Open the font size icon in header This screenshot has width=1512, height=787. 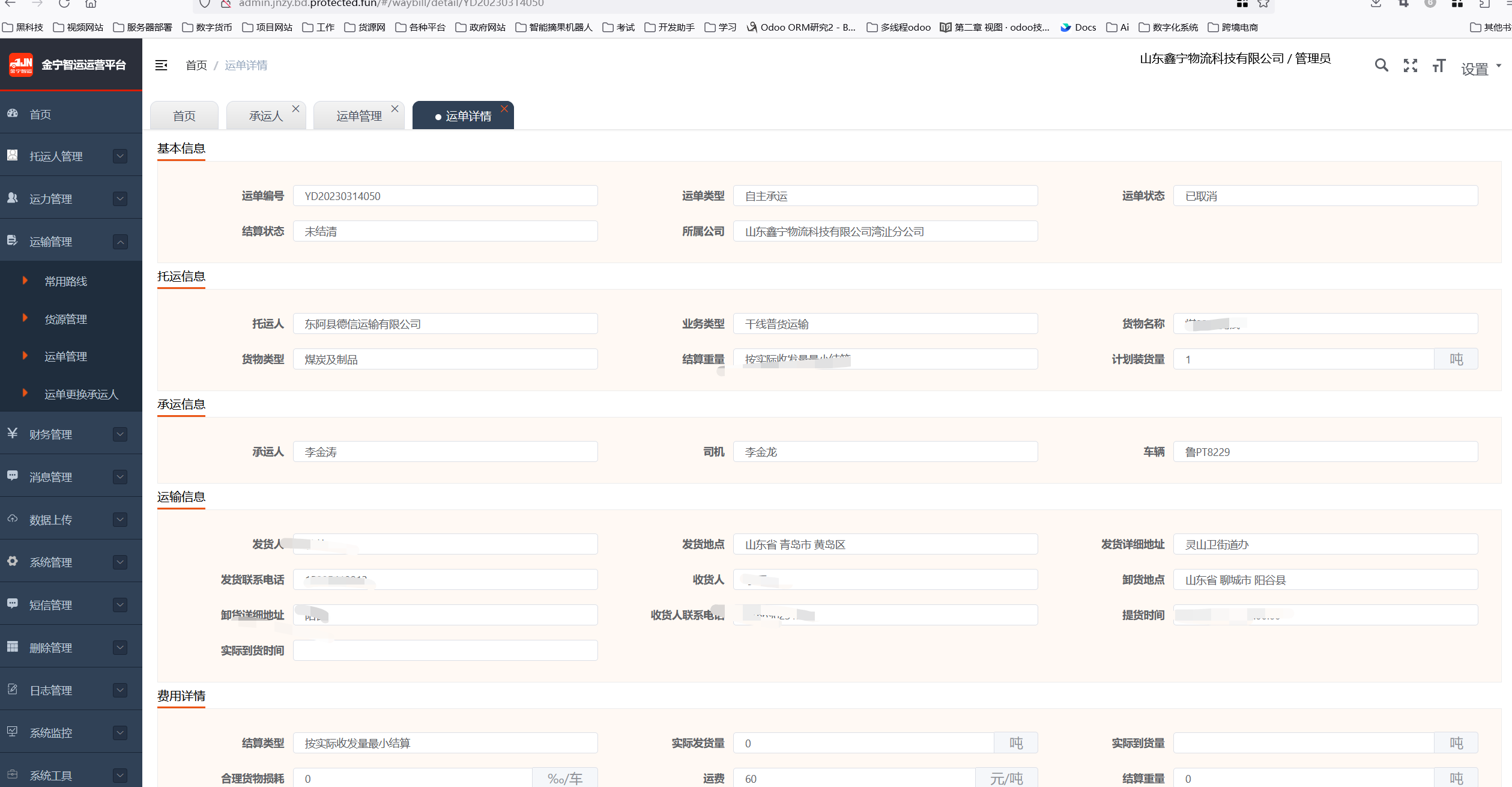1439,65
